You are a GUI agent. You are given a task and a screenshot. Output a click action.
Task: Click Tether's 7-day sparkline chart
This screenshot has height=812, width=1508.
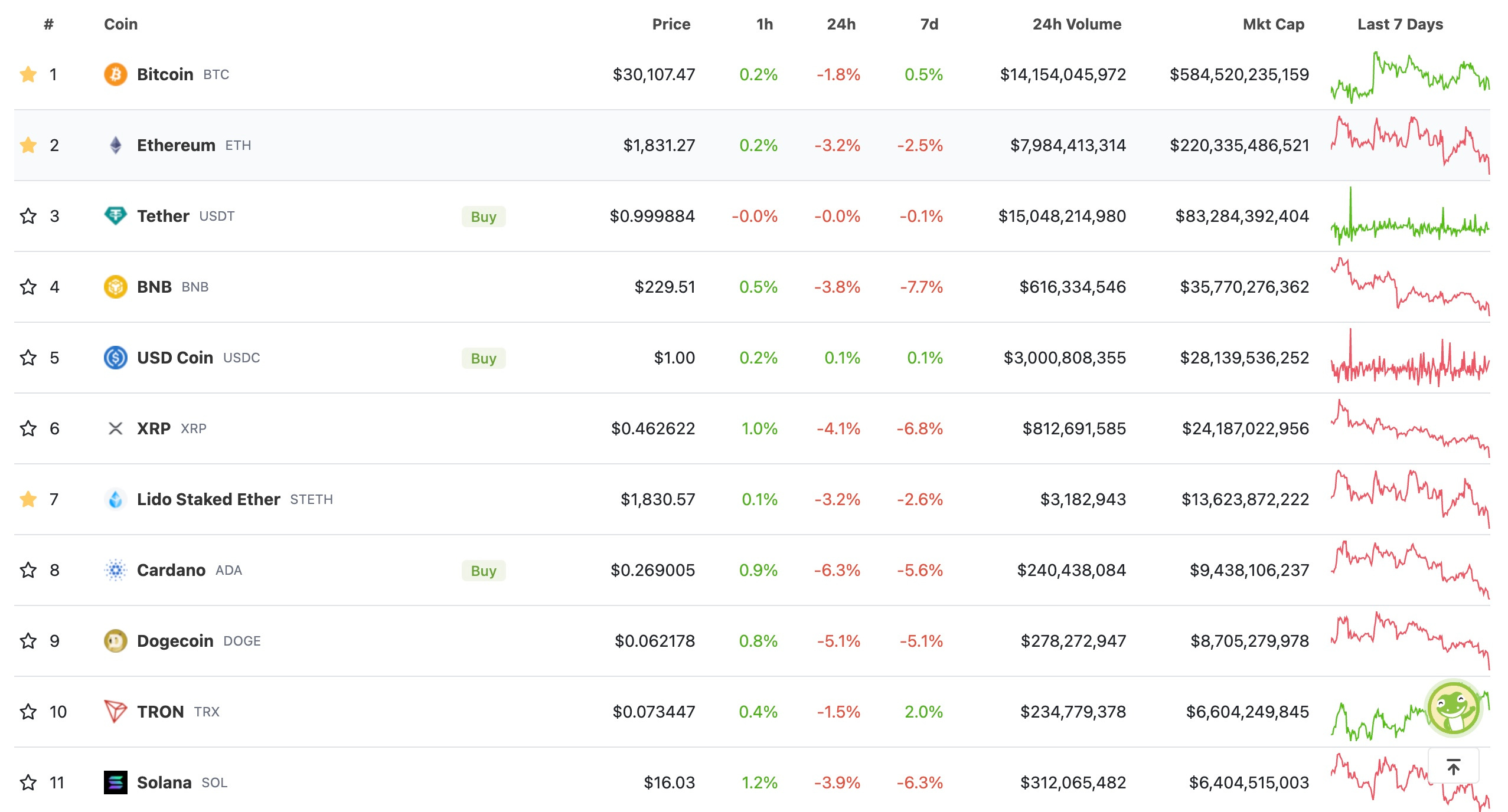(1410, 216)
